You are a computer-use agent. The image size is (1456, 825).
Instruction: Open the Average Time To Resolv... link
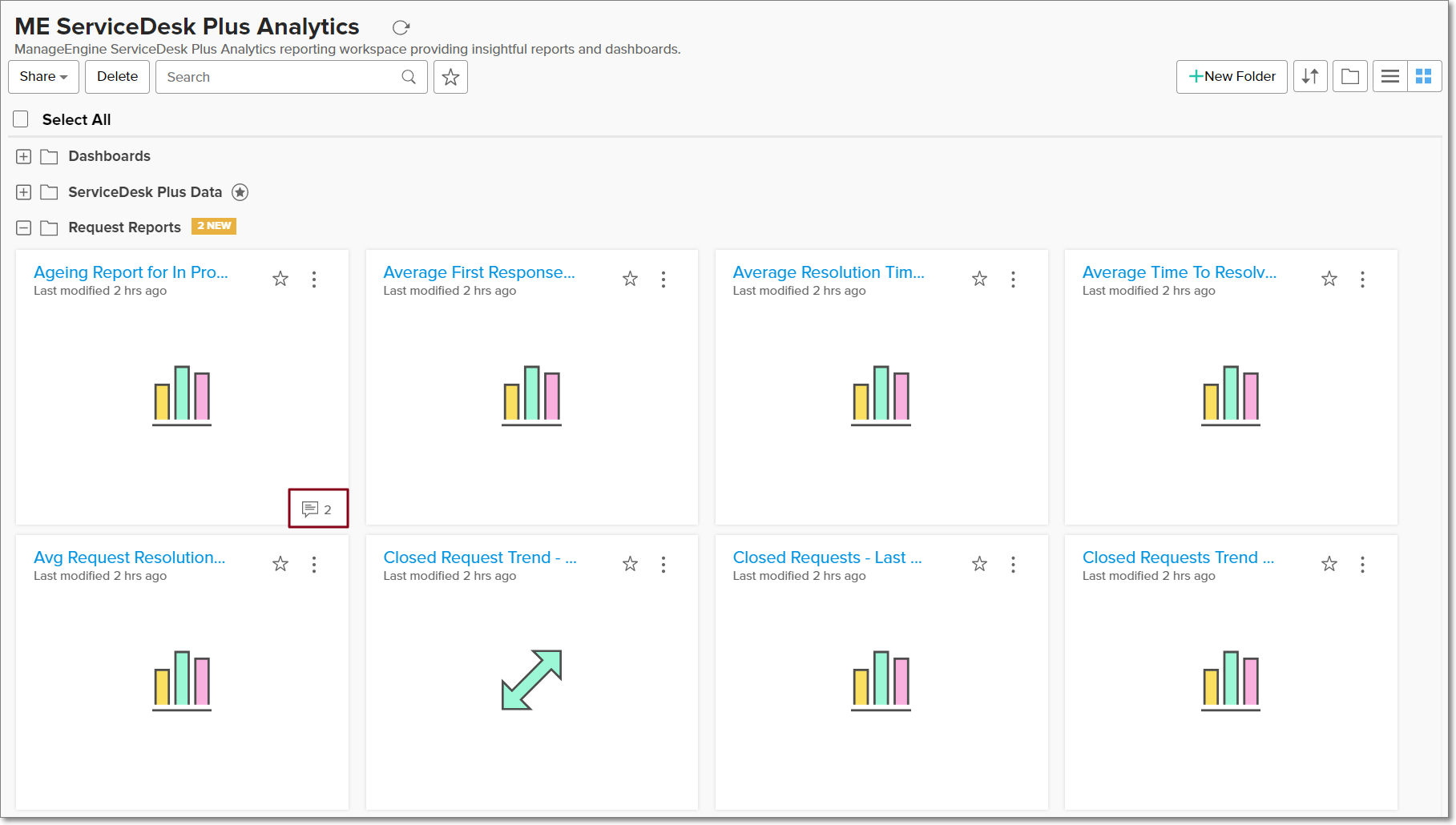pyautogui.click(x=1180, y=272)
